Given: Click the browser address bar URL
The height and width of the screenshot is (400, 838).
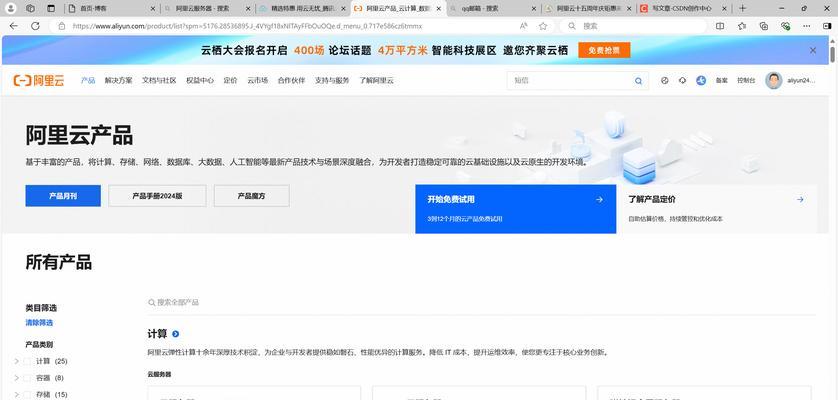Looking at the screenshot, I should [x=247, y=26].
